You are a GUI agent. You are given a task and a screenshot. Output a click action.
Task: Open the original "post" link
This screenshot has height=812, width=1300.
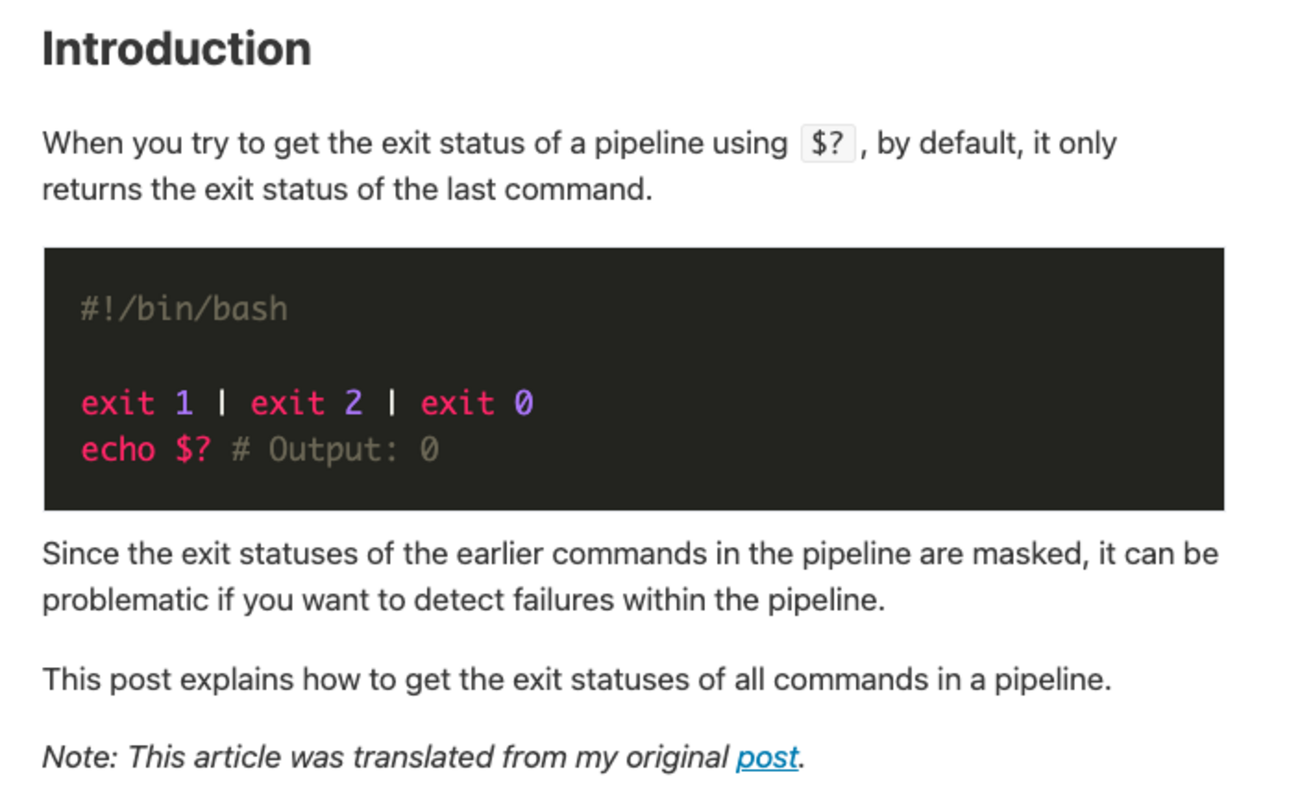(x=767, y=758)
